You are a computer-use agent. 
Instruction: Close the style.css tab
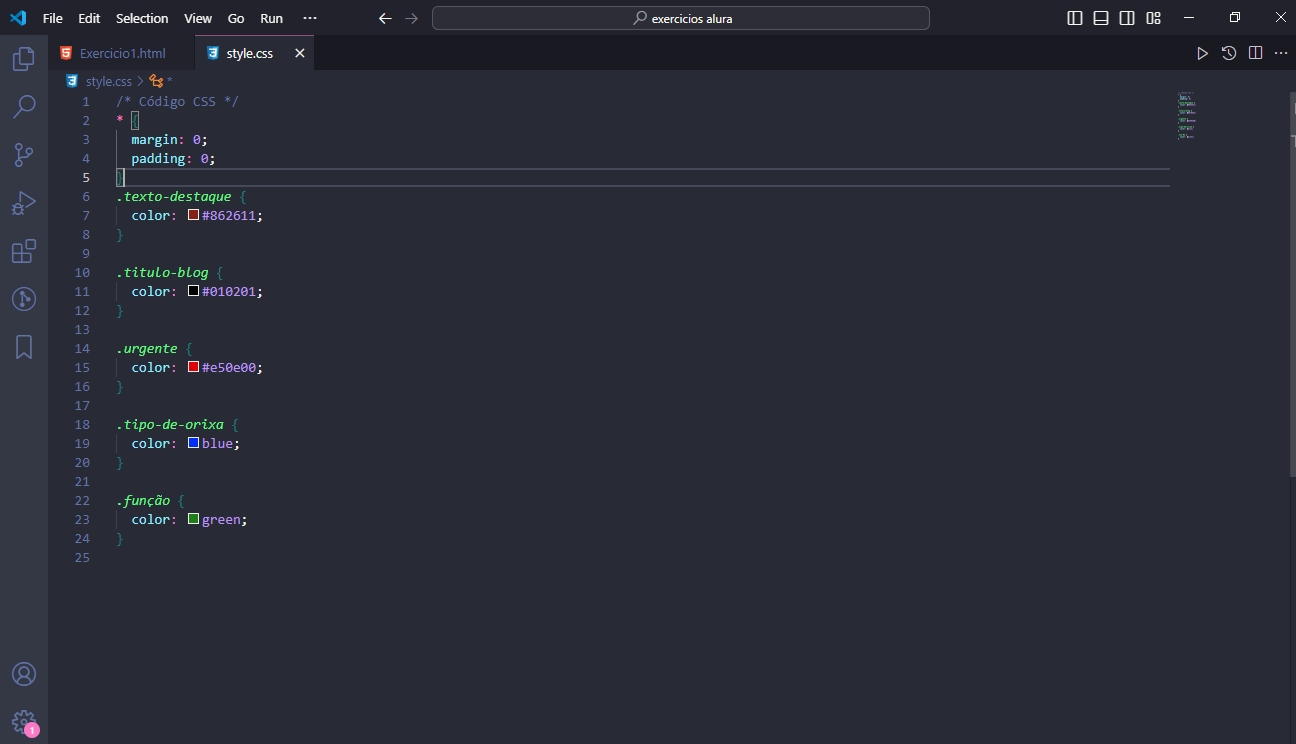tap(299, 53)
